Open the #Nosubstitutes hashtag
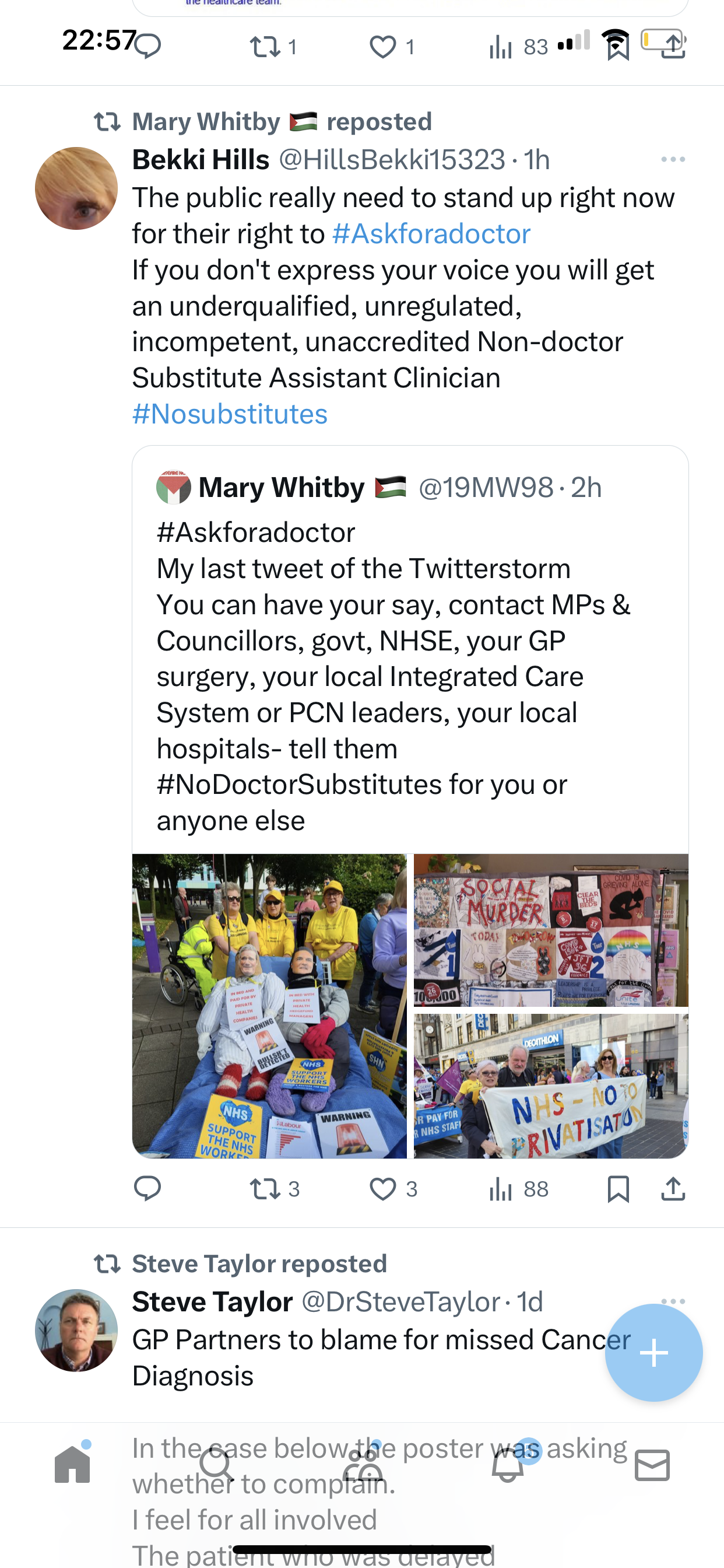The image size is (724, 1568). pos(230,414)
